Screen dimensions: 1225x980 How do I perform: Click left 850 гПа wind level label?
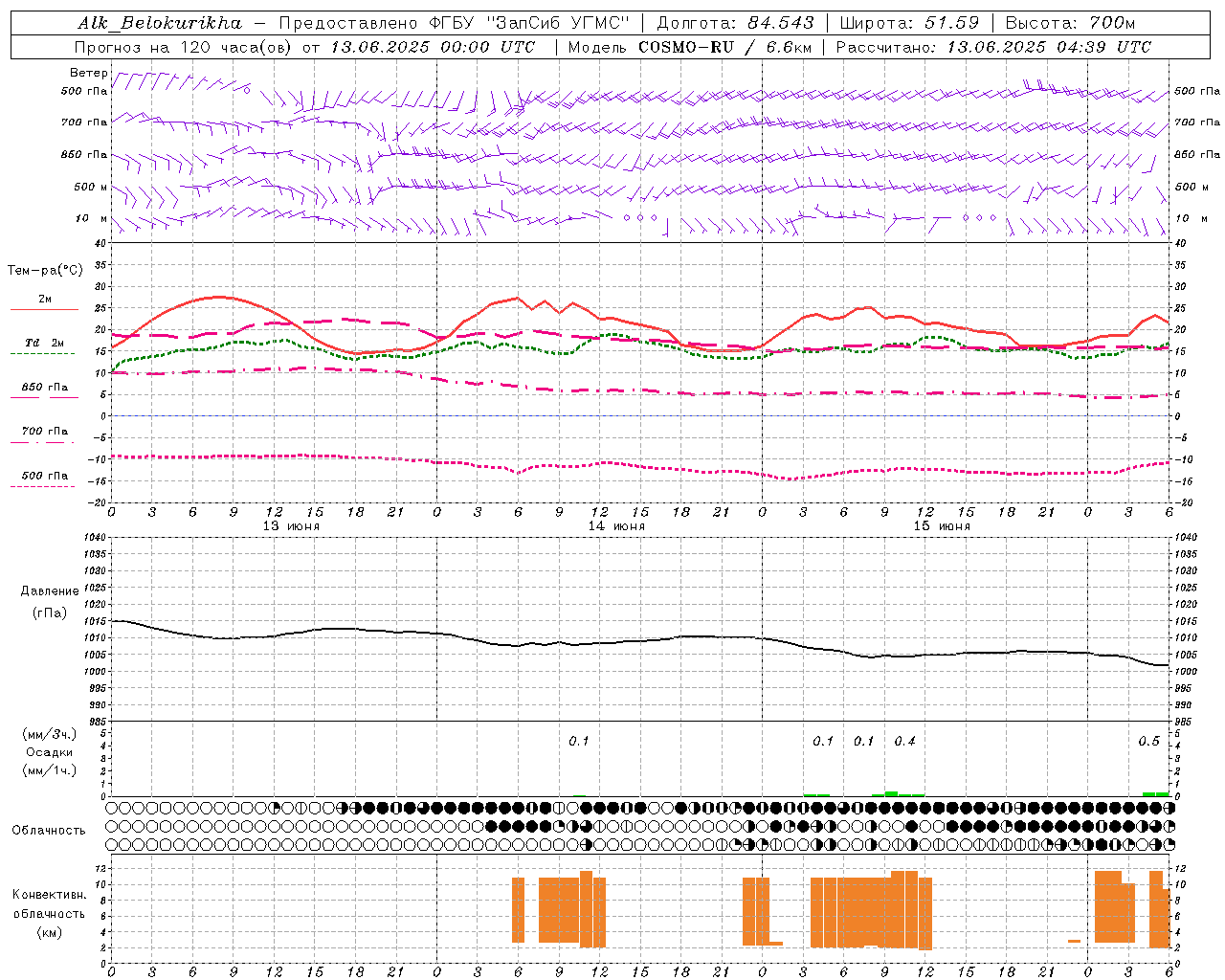click(84, 154)
